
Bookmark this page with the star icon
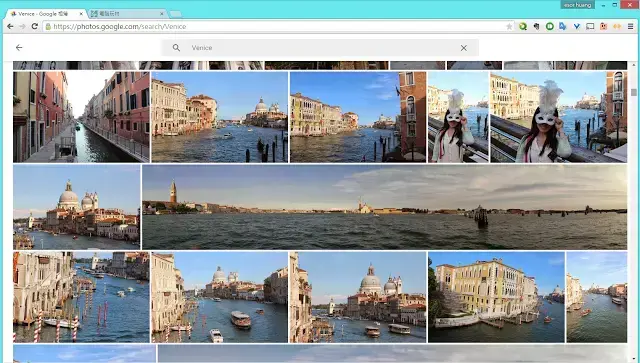pos(509,27)
